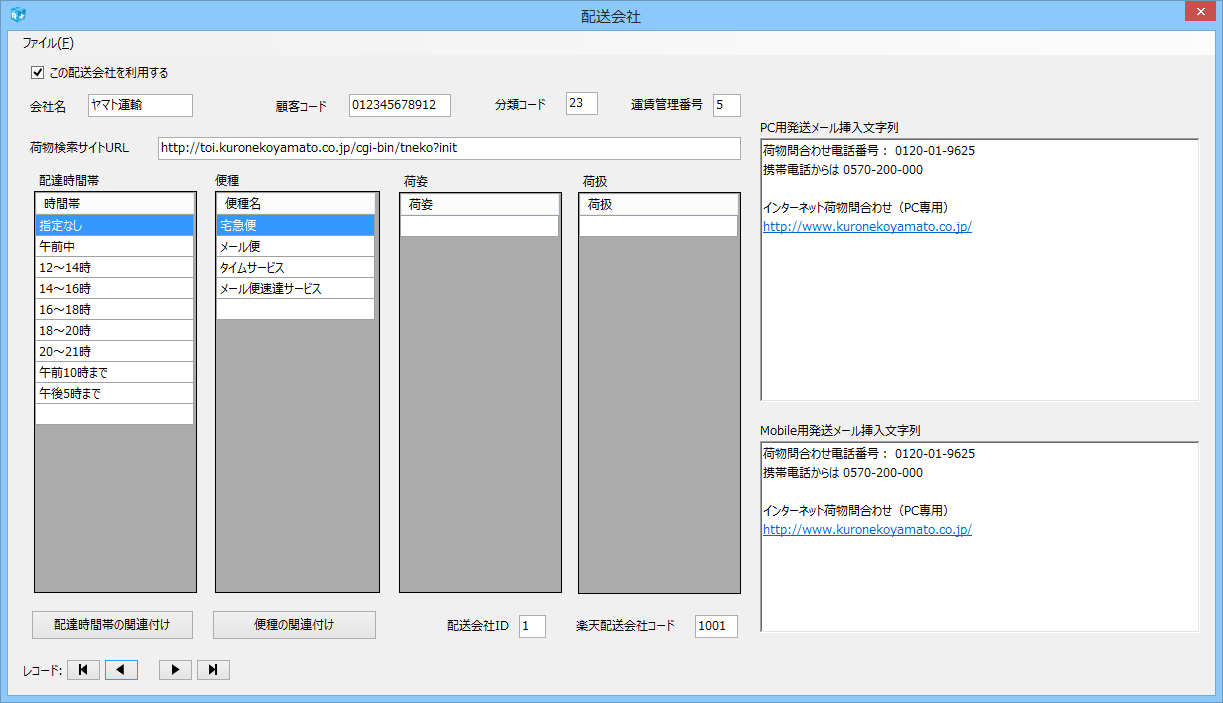Select 宅急便 in the 便種 list
This screenshot has height=703, width=1223.
(x=295, y=226)
